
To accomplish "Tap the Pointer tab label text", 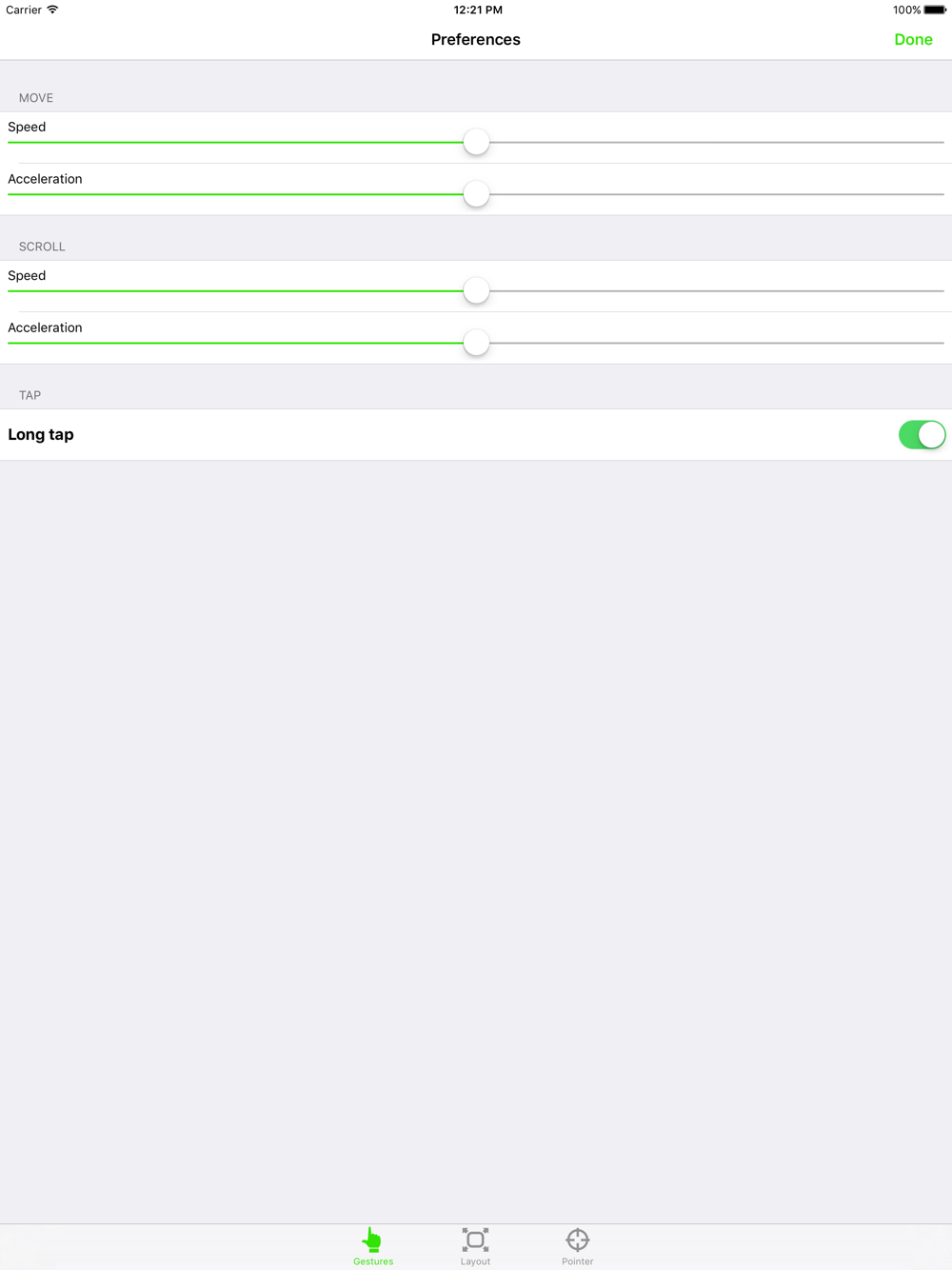I will (x=577, y=1261).
